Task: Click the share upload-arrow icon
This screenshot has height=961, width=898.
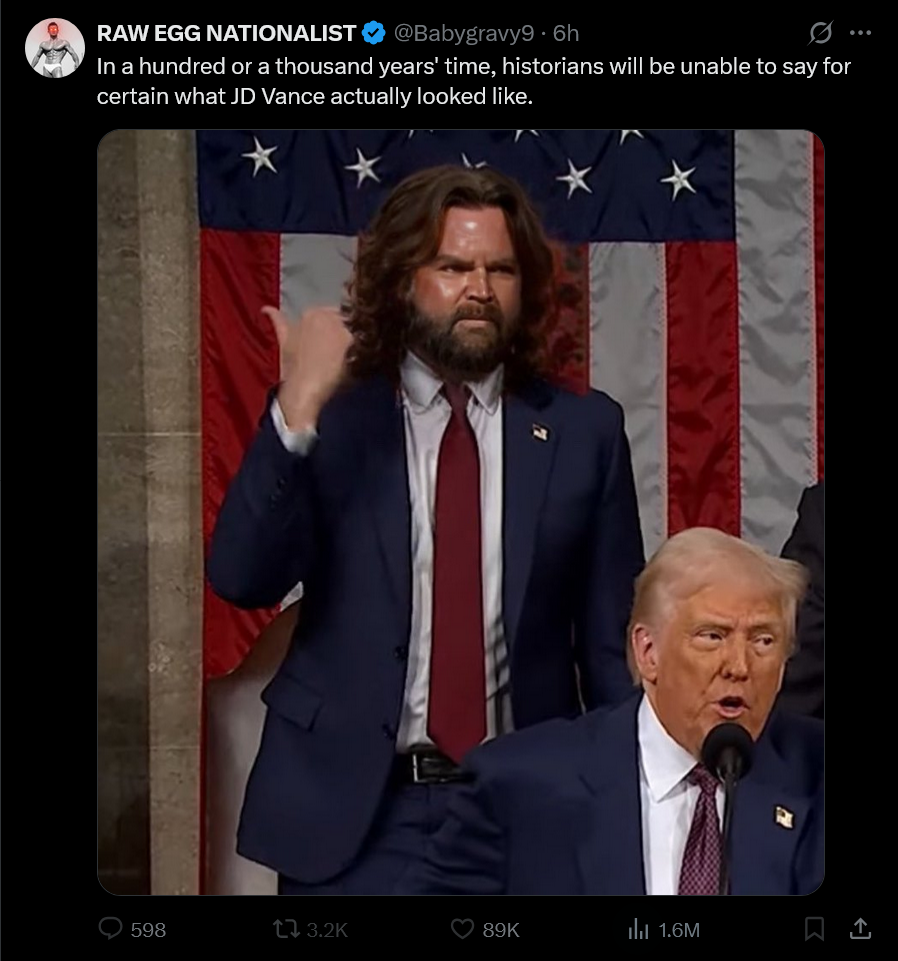Action: click(860, 929)
